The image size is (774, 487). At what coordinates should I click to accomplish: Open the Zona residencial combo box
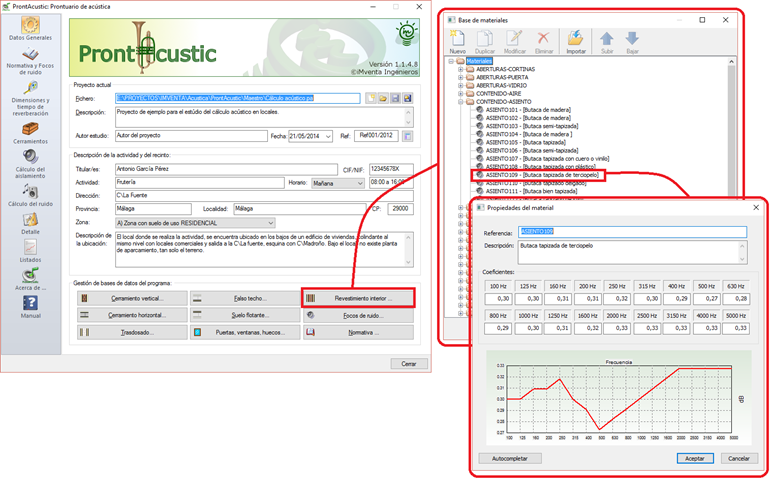pos(195,223)
